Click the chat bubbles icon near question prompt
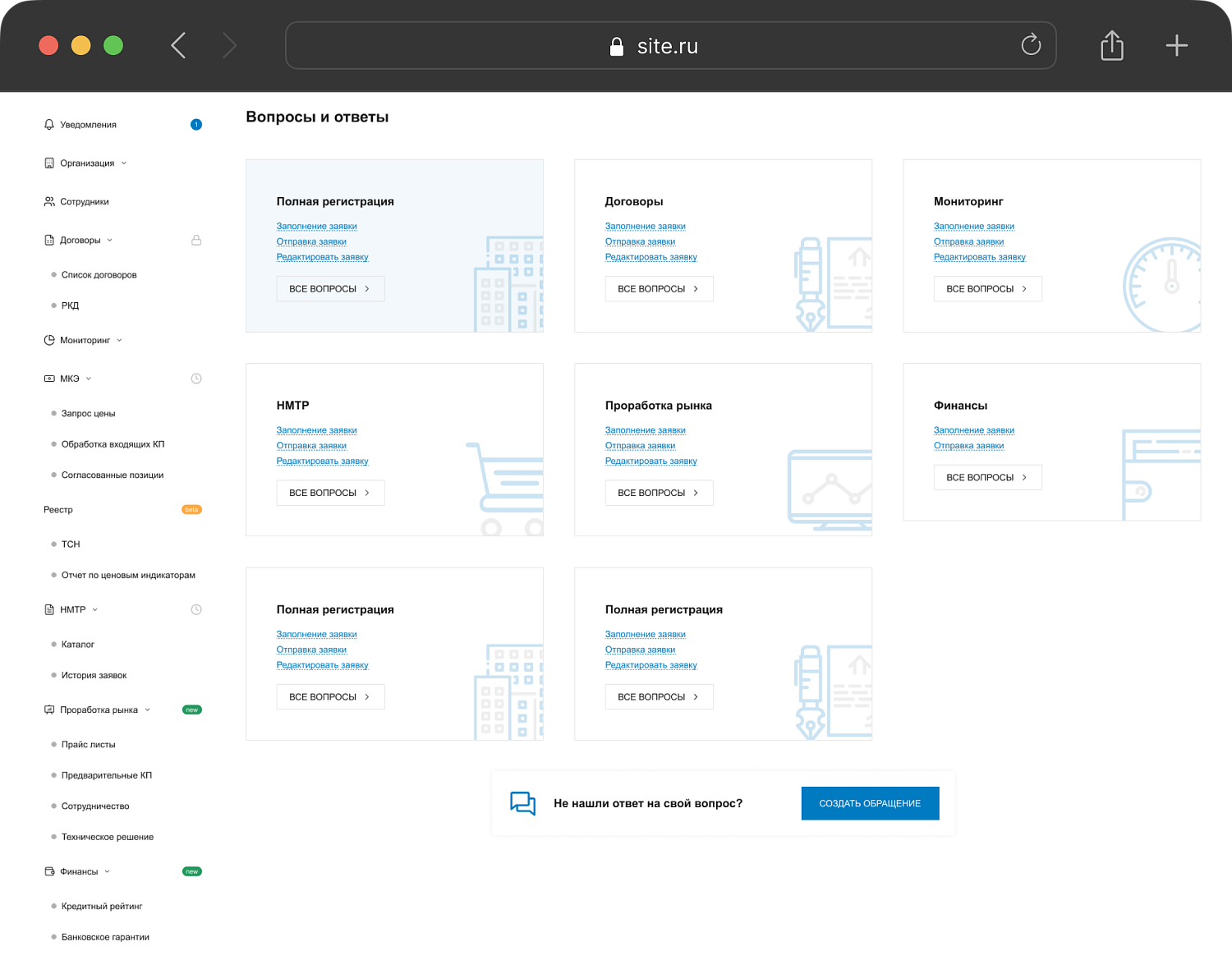1232x960 pixels. tap(522, 803)
